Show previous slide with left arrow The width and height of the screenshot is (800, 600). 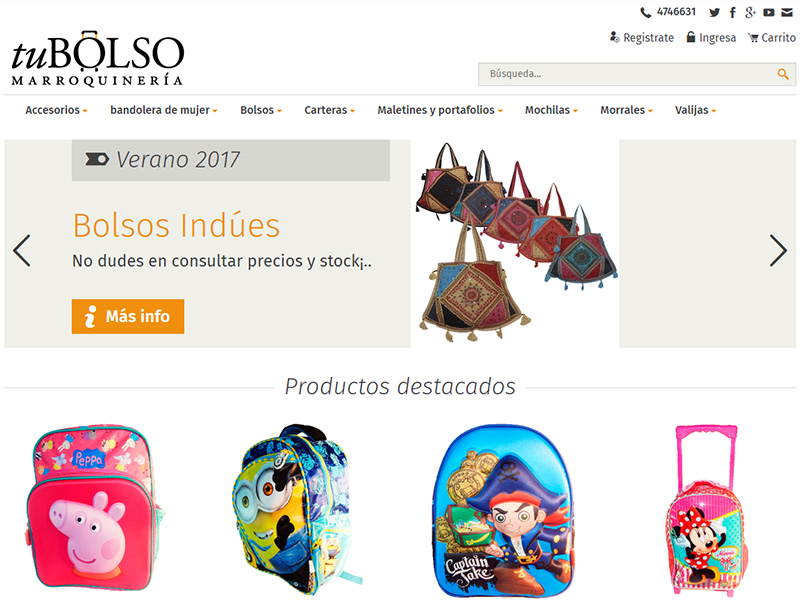[x=22, y=251]
